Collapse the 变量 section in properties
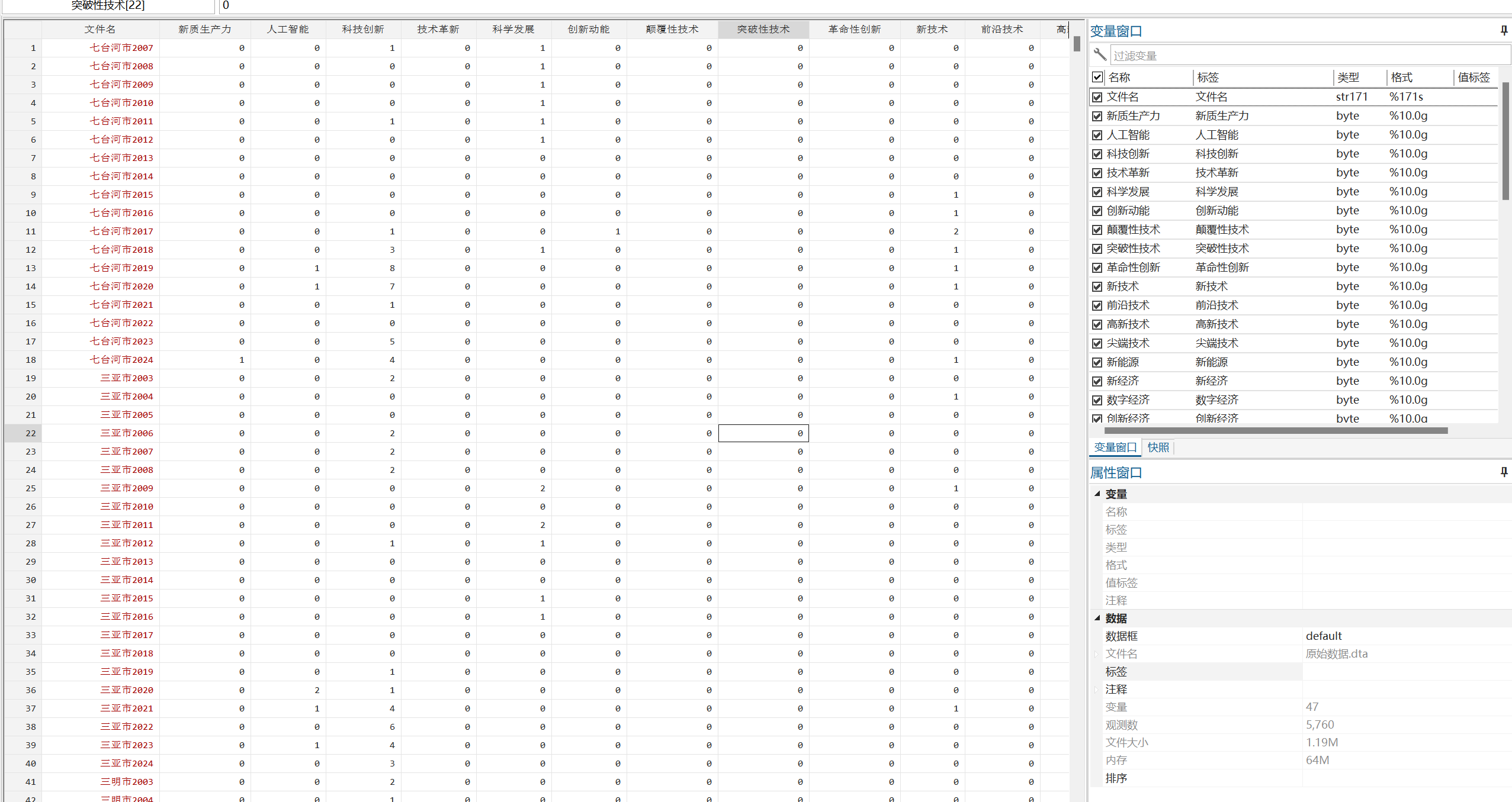1512x802 pixels. point(1097,494)
